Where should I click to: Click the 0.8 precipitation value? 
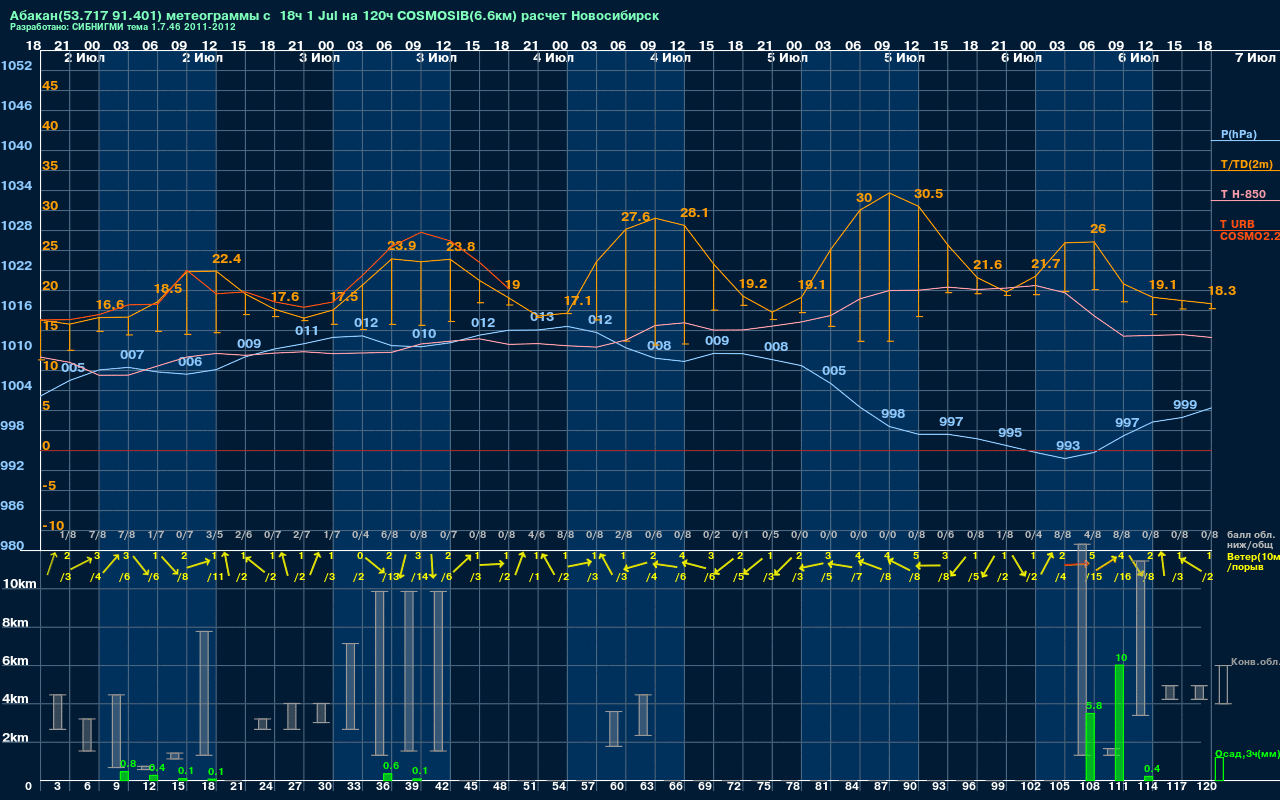click(x=128, y=763)
